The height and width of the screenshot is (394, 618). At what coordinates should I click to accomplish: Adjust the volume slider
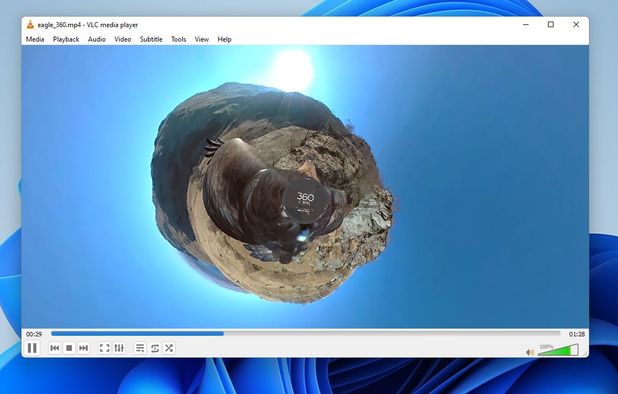tap(558, 350)
